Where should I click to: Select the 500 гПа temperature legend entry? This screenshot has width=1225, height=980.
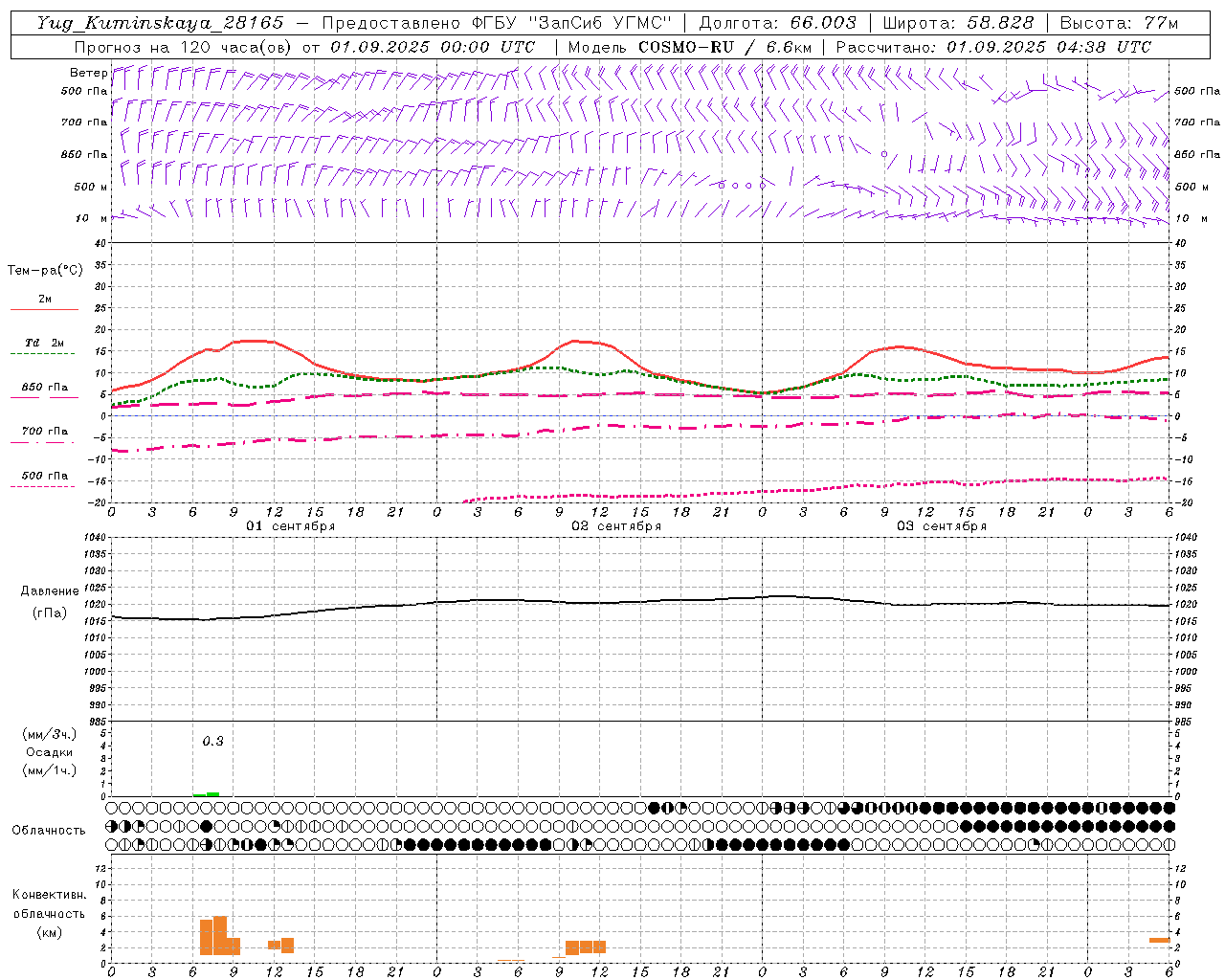click(44, 476)
